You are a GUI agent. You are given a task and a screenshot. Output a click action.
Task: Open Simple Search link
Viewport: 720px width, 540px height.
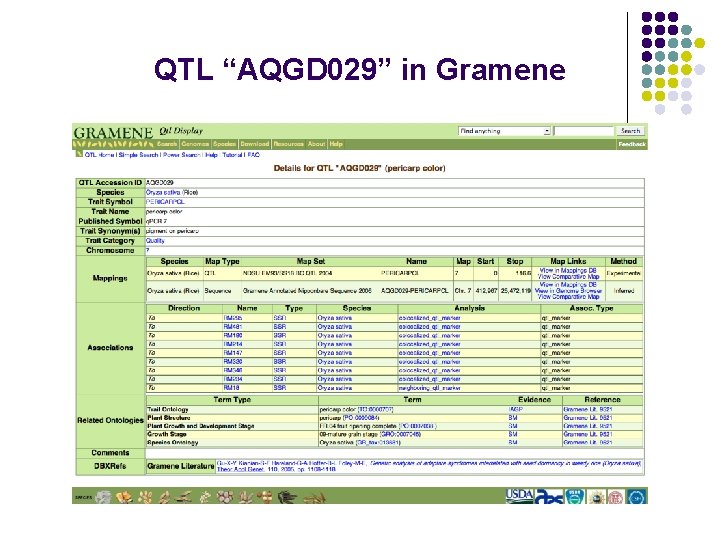tap(138, 155)
